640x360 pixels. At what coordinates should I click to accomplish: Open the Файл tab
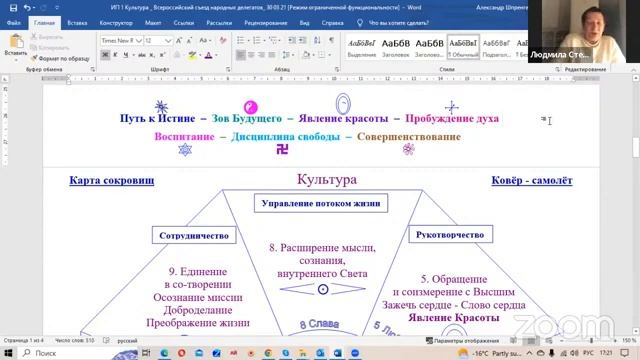tap(13, 23)
